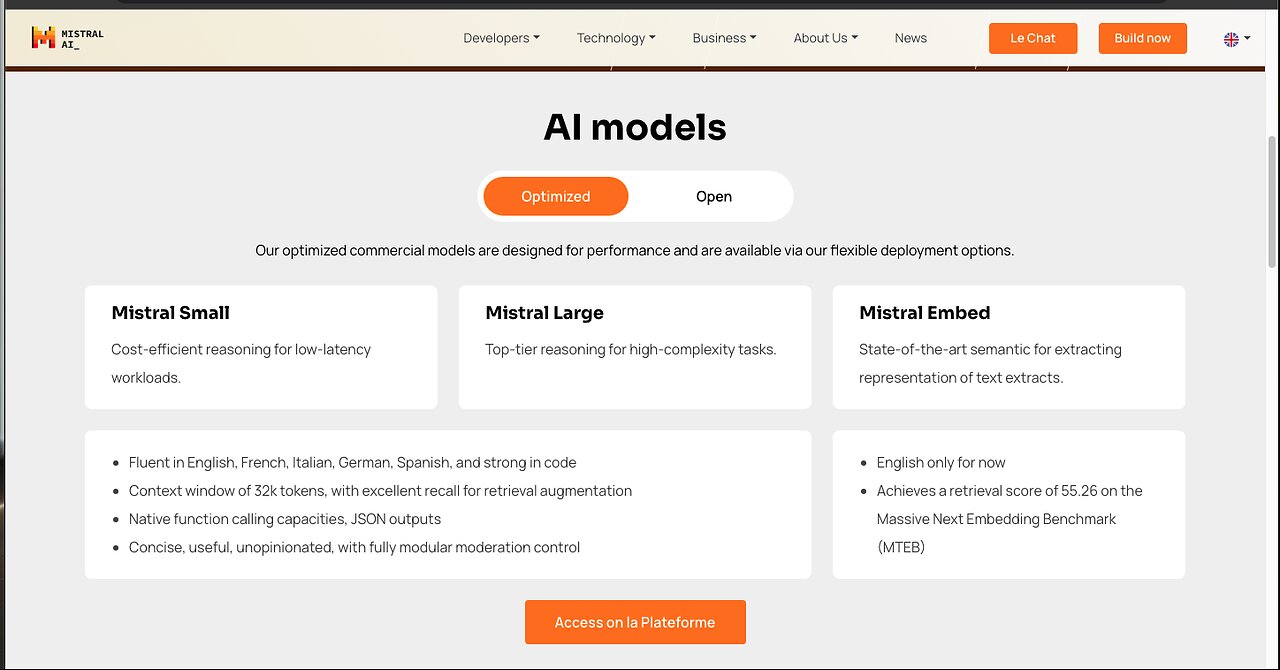Expand the Developers menu
This screenshot has height=670, width=1280.
501,38
